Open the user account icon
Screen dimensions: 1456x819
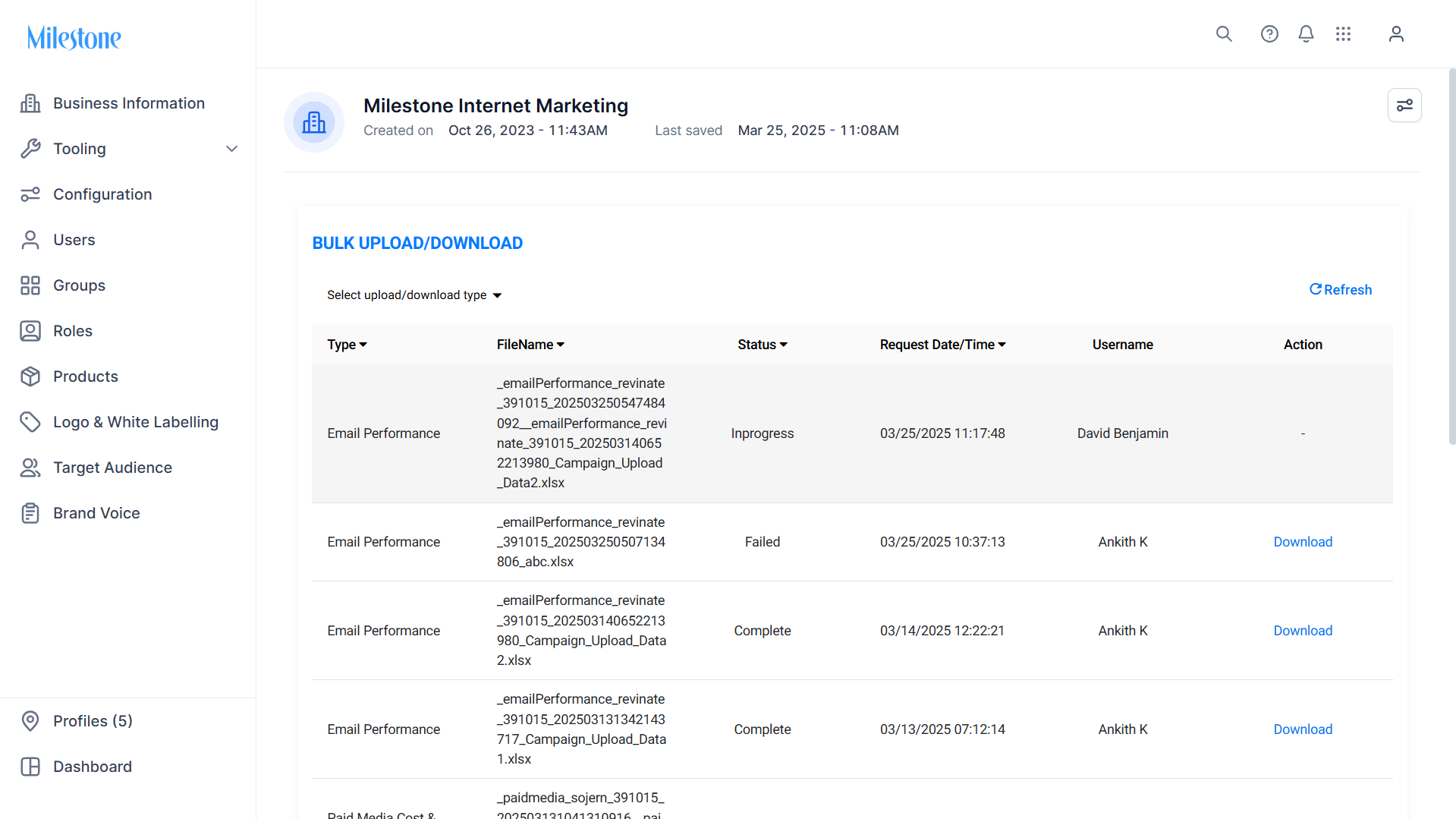tap(1396, 34)
